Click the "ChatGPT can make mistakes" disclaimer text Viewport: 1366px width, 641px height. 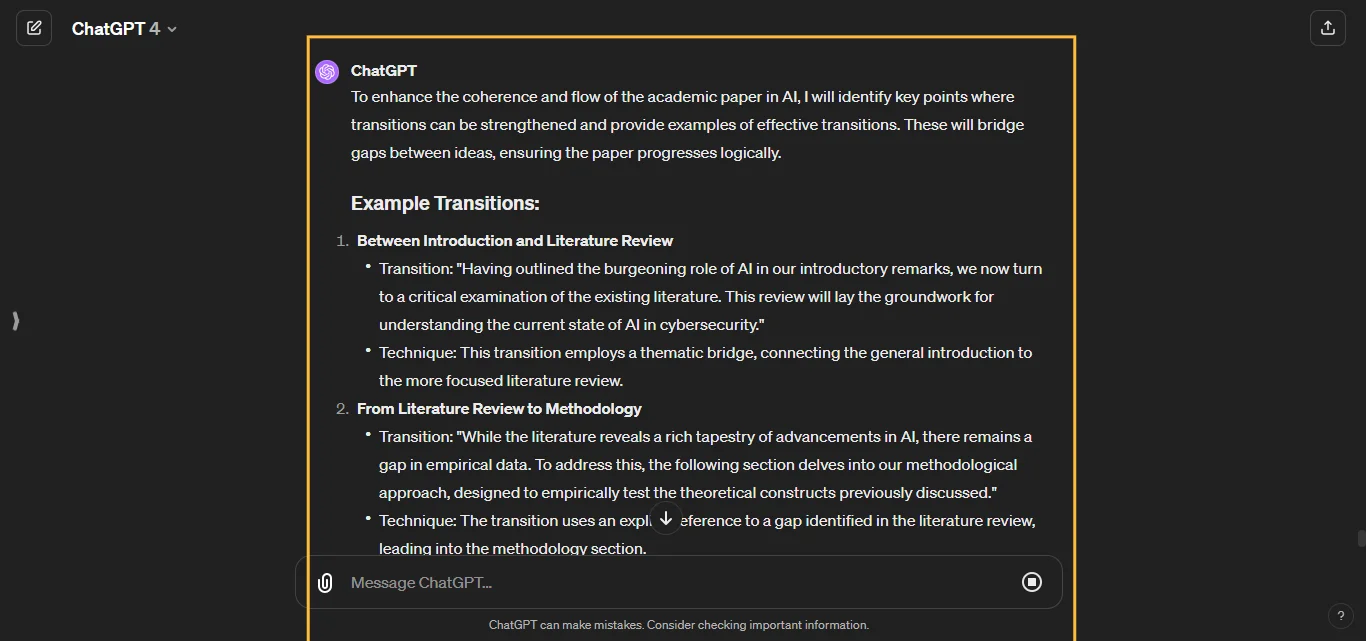click(x=679, y=625)
